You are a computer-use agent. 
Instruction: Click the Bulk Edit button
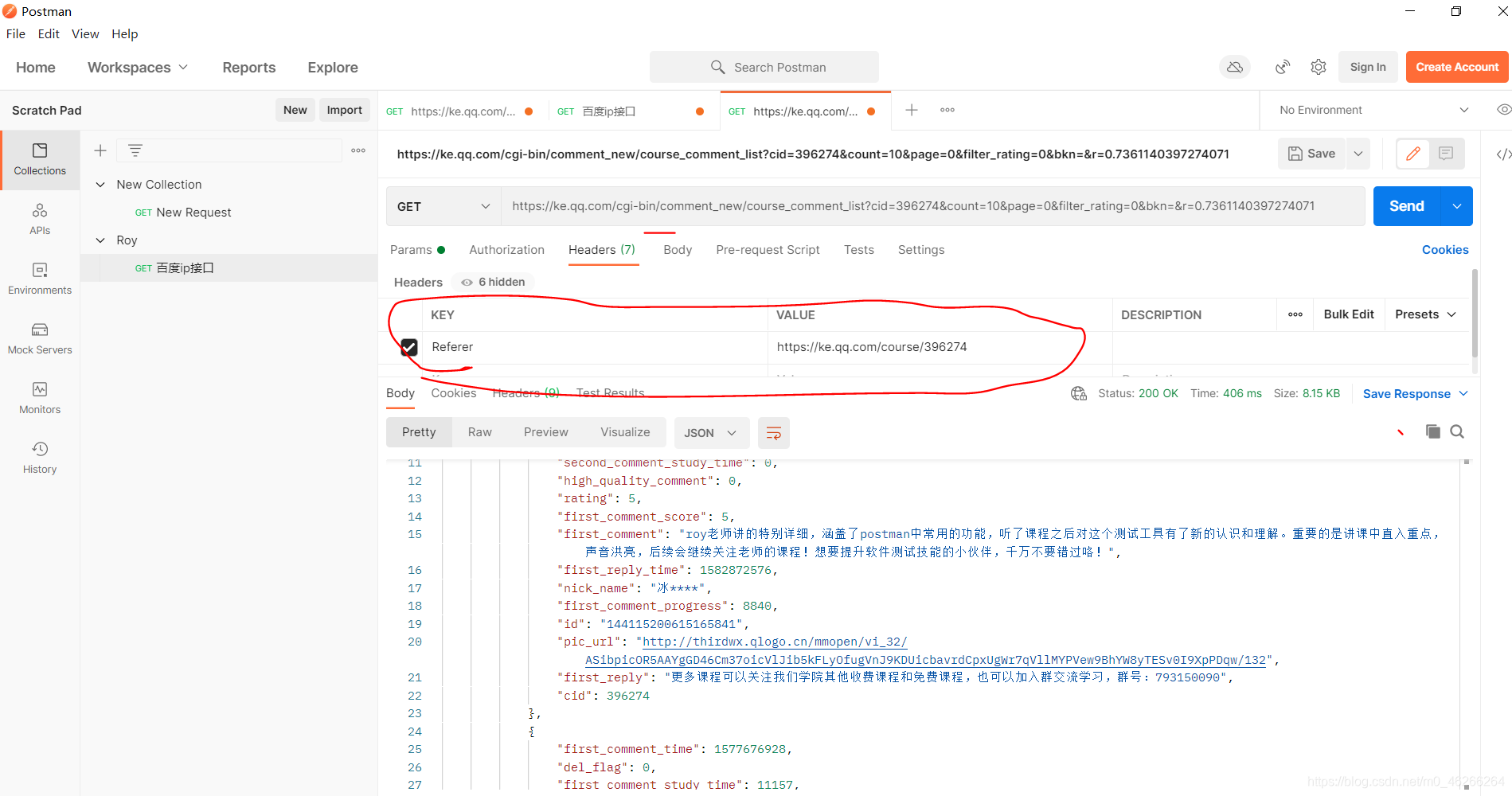tap(1349, 314)
